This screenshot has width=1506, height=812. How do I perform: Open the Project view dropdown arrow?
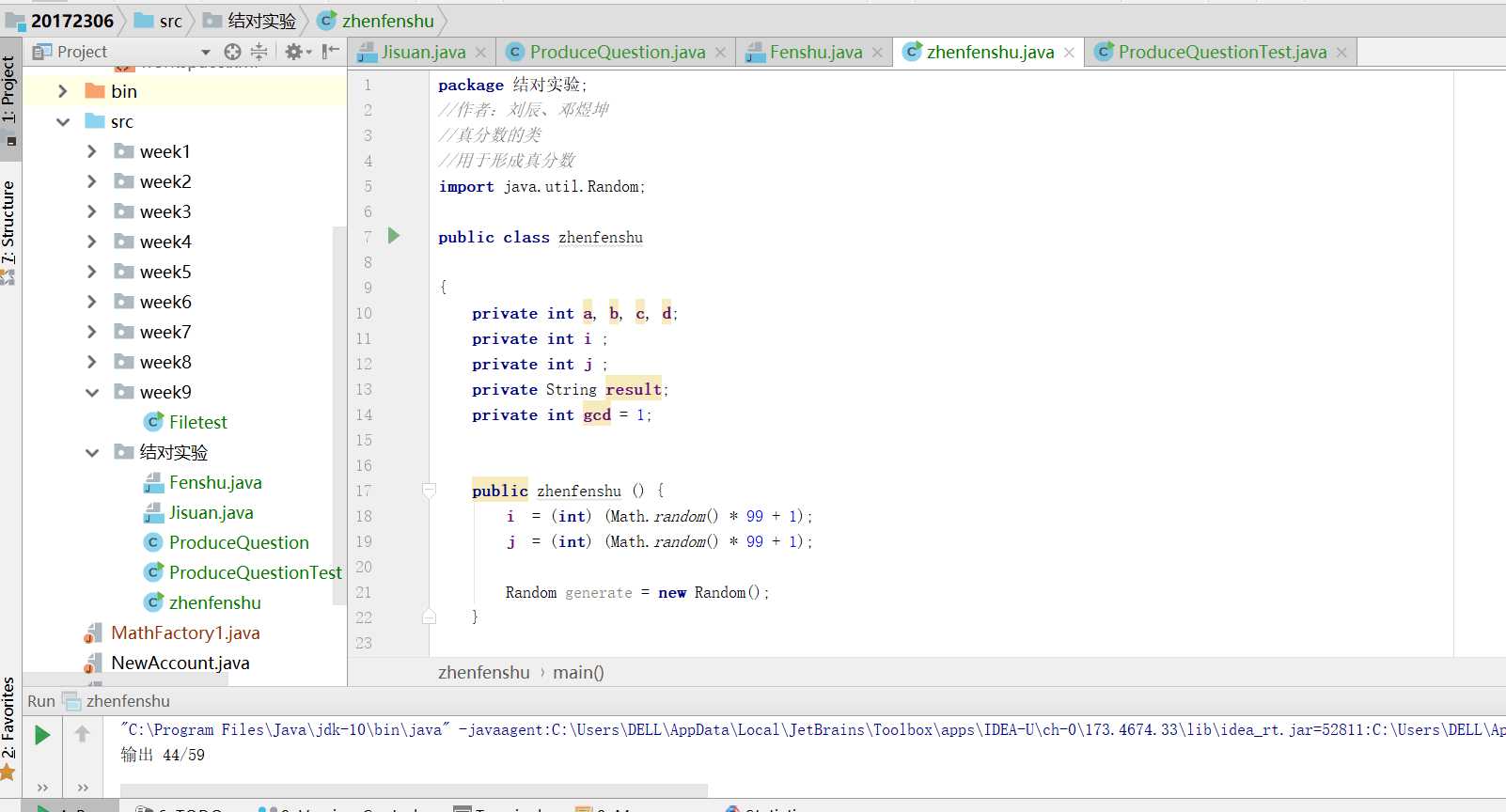click(x=206, y=52)
